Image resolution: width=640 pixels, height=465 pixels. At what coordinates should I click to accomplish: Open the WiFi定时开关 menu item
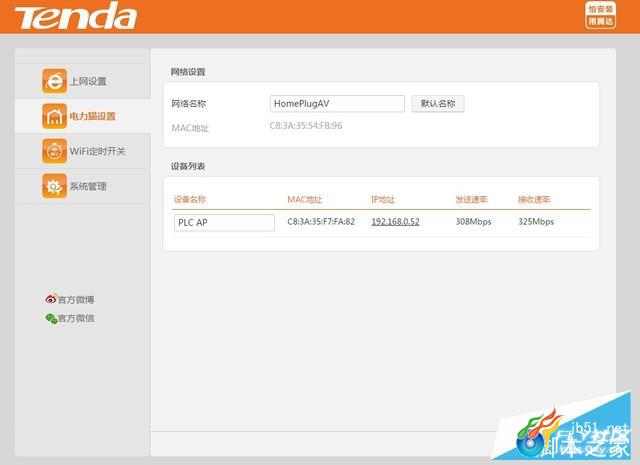point(82,151)
